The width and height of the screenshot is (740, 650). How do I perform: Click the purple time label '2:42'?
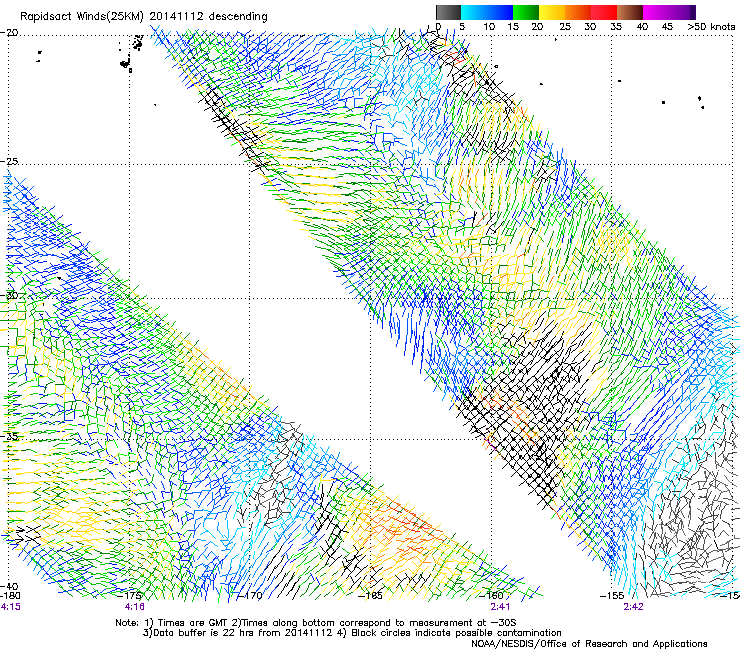pos(633,607)
